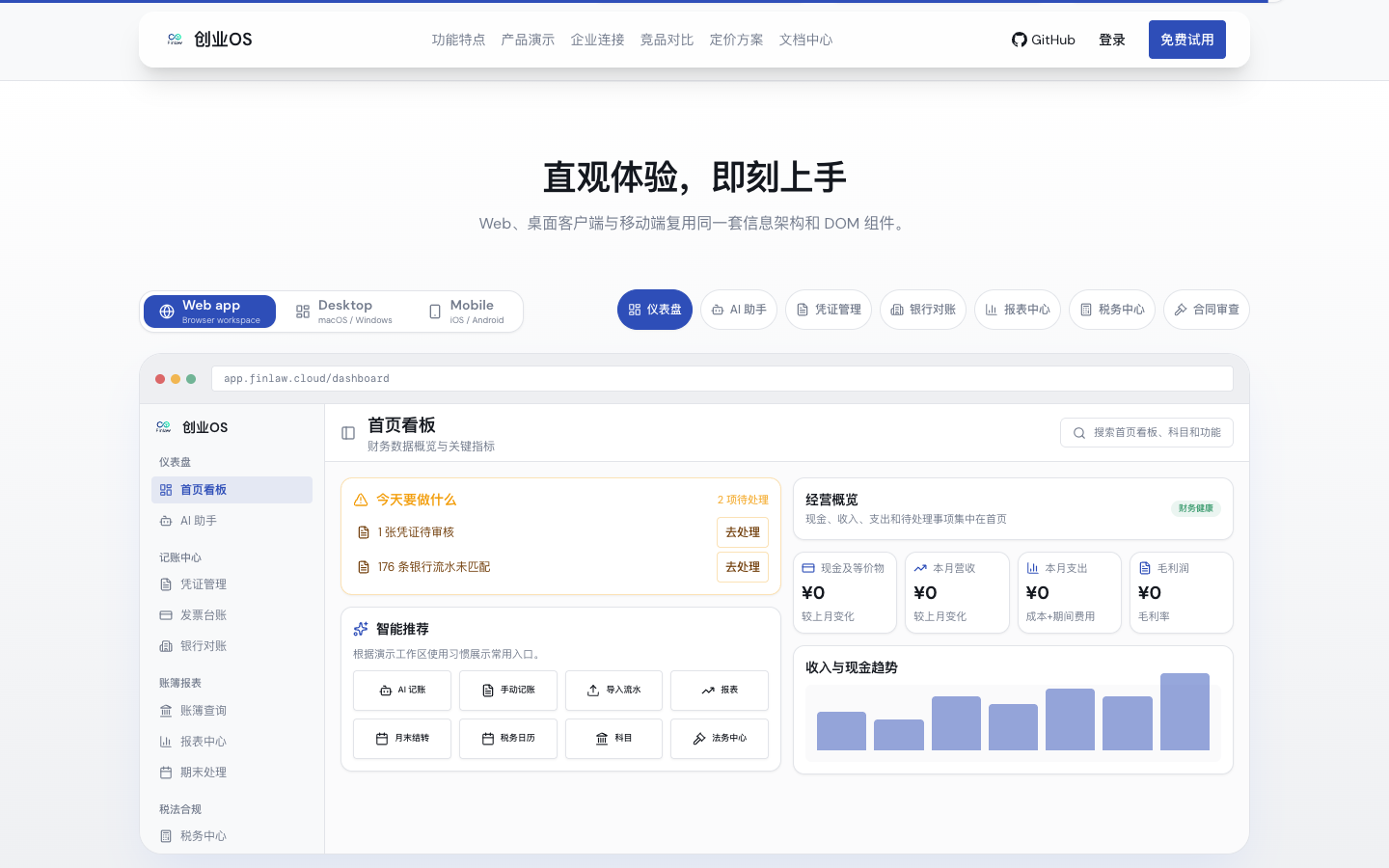Click the 176 条银行流水未匹配 task text
Viewport: 1389px width, 868px height.
434,567
